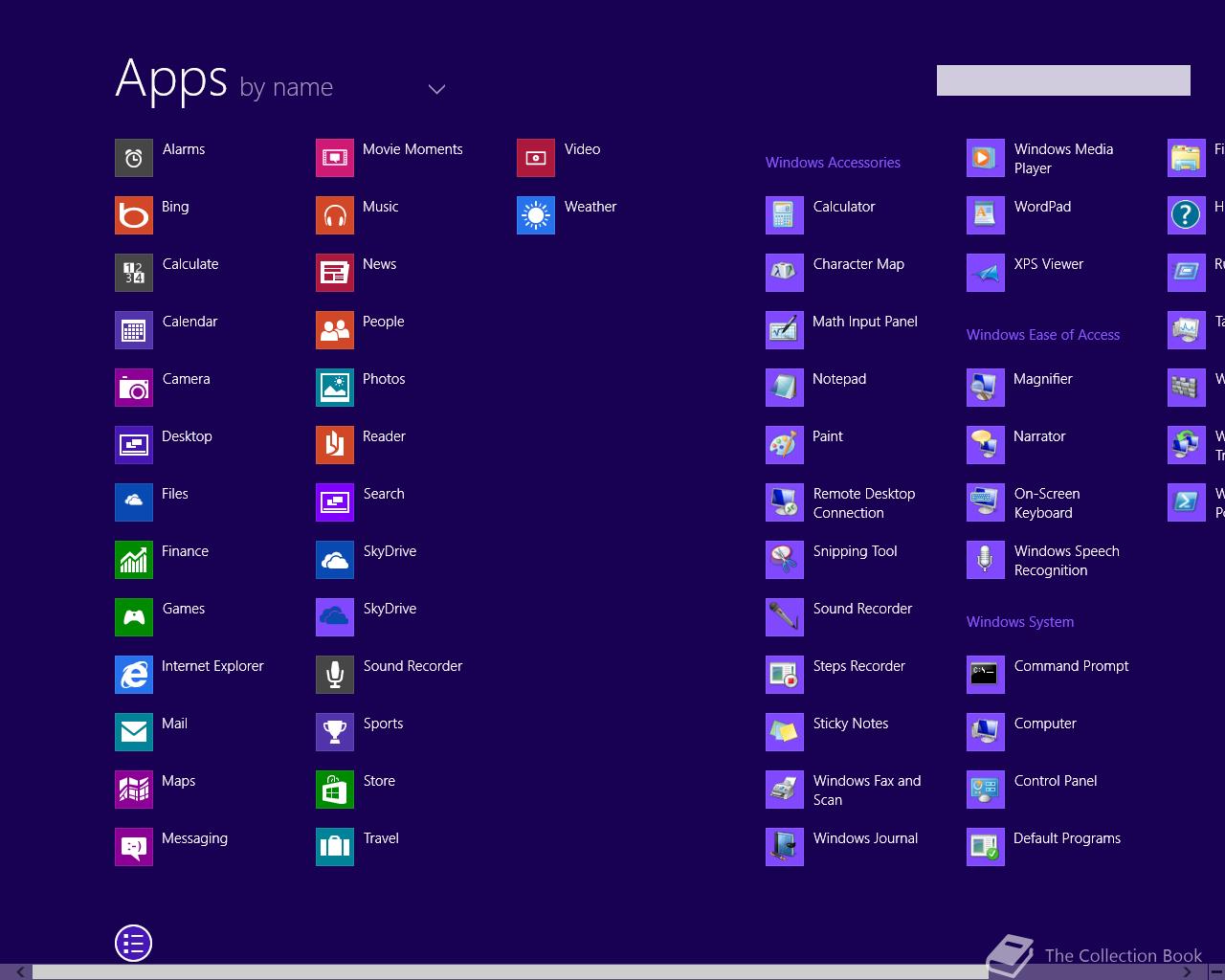Select the Windows Ease of Access heading
This screenshot has width=1225, height=980.
point(1043,335)
